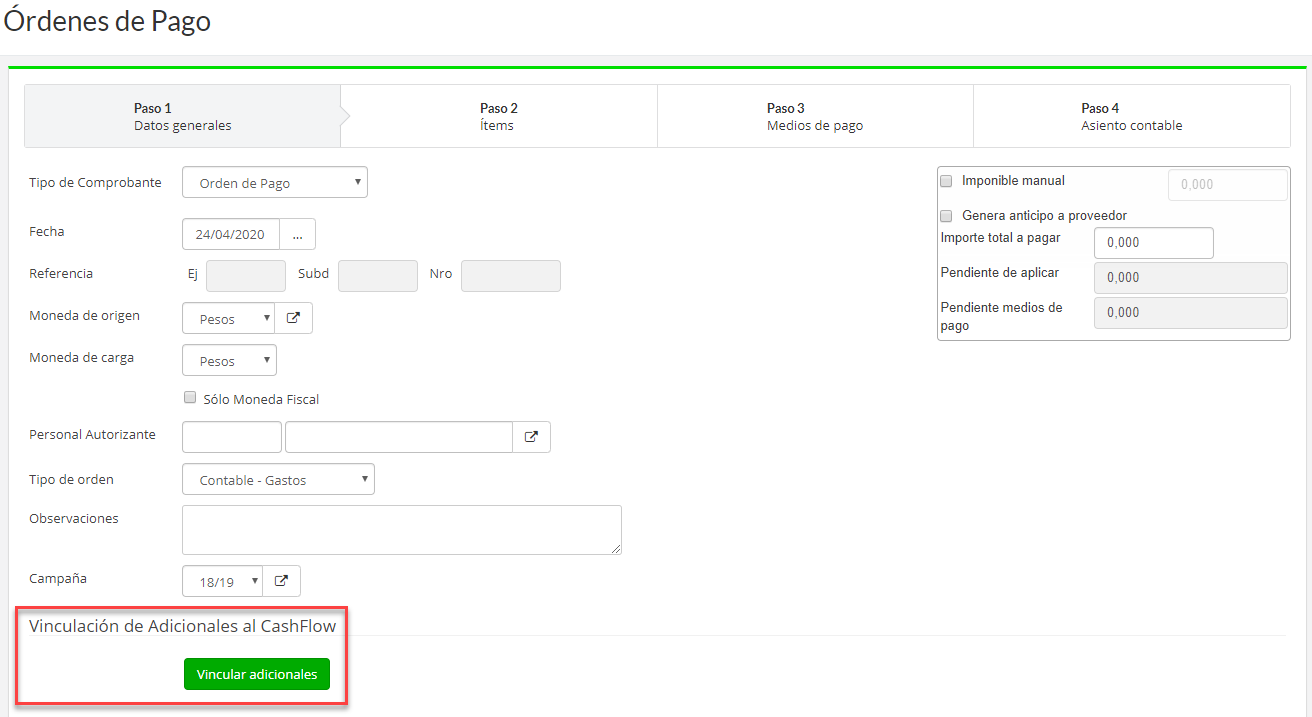This screenshot has width=1312, height=717.
Task: Focus the Importe total a pagar field
Action: 1154,243
